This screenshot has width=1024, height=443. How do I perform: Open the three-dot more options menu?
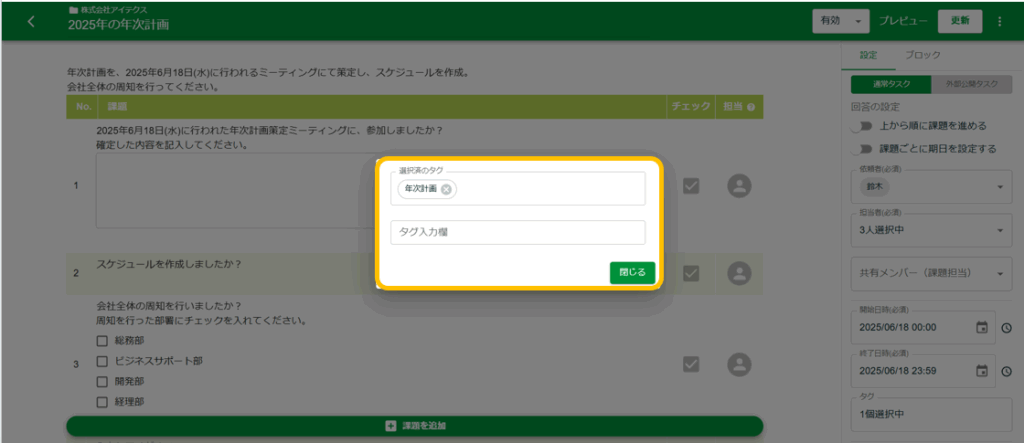pos(999,21)
